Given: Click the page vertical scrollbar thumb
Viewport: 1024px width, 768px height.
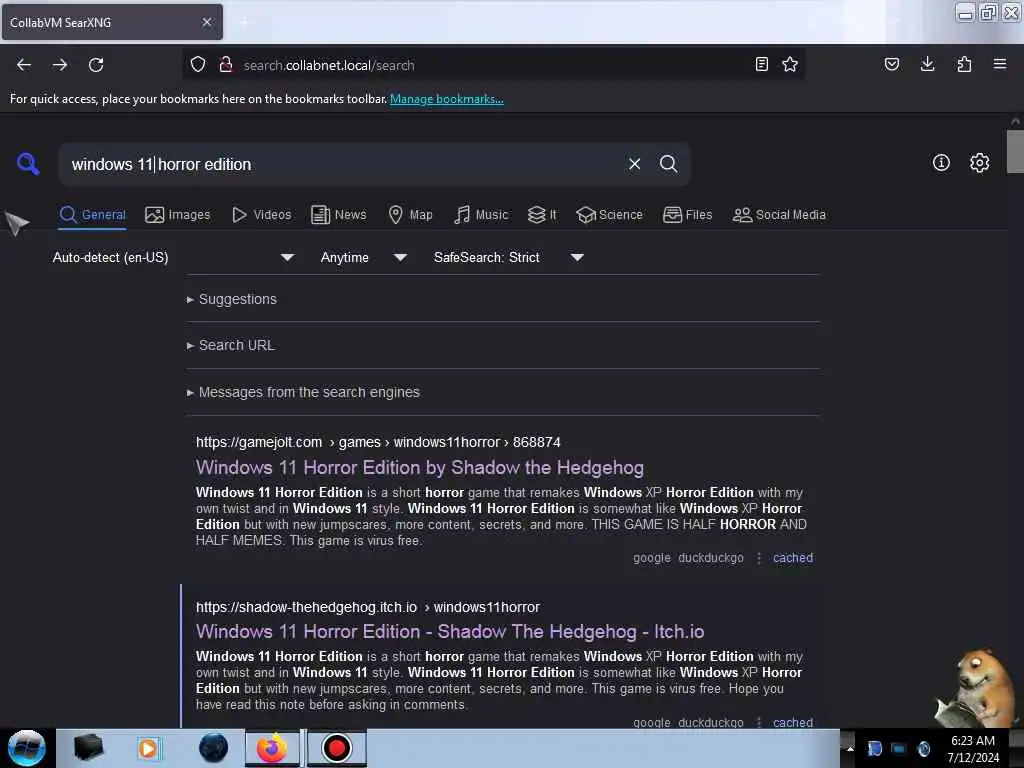Looking at the screenshot, I should click(1015, 152).
